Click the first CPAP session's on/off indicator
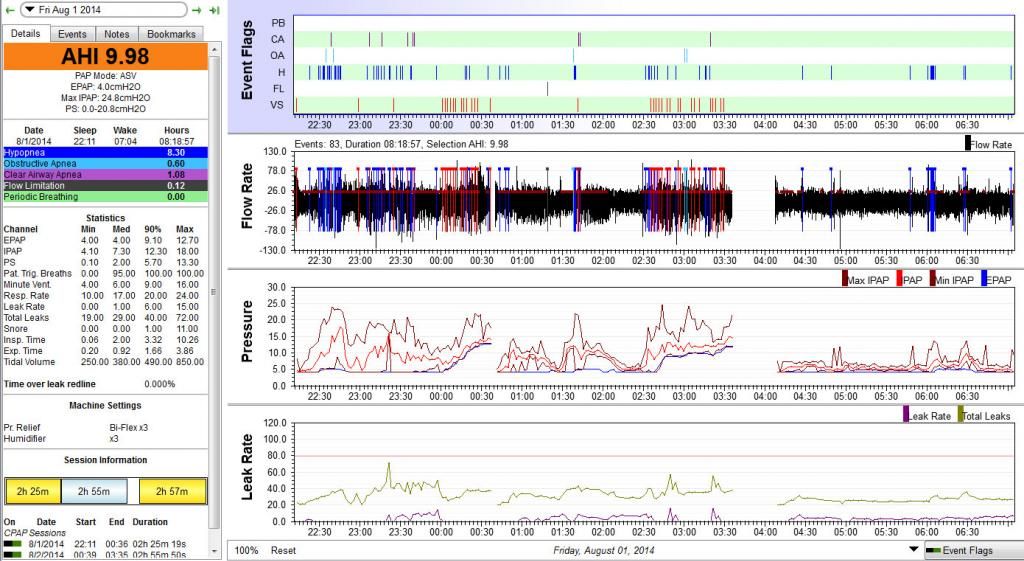The height and width of the screenshot is (561, 1024). coord(13,544)
